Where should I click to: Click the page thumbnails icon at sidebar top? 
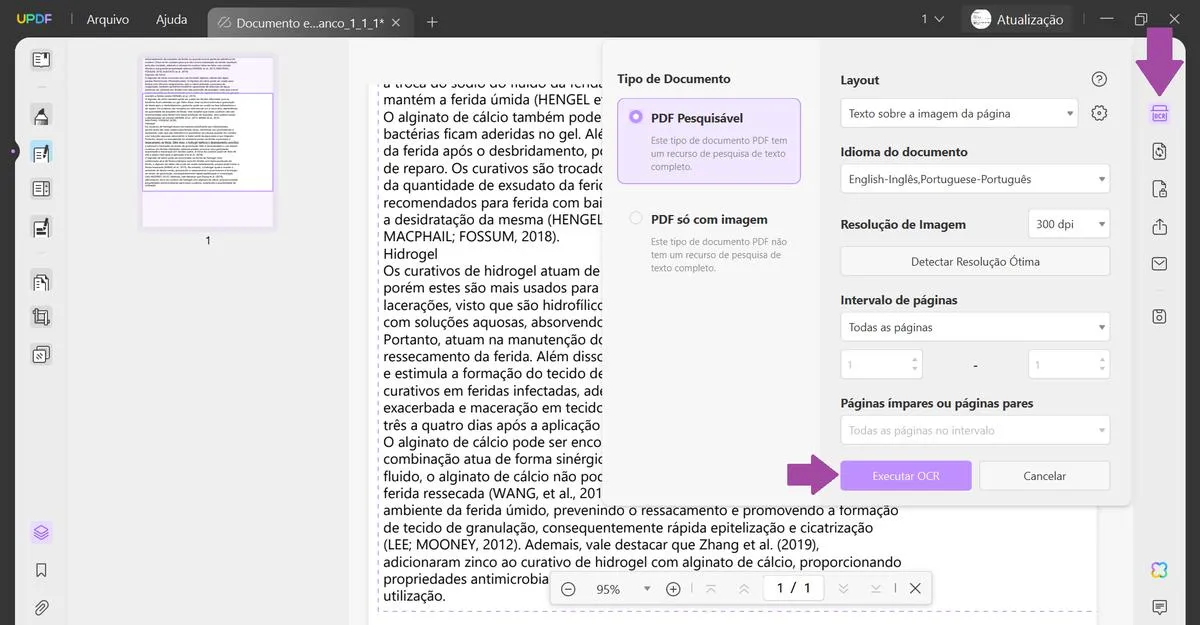[x=41, y=61]
